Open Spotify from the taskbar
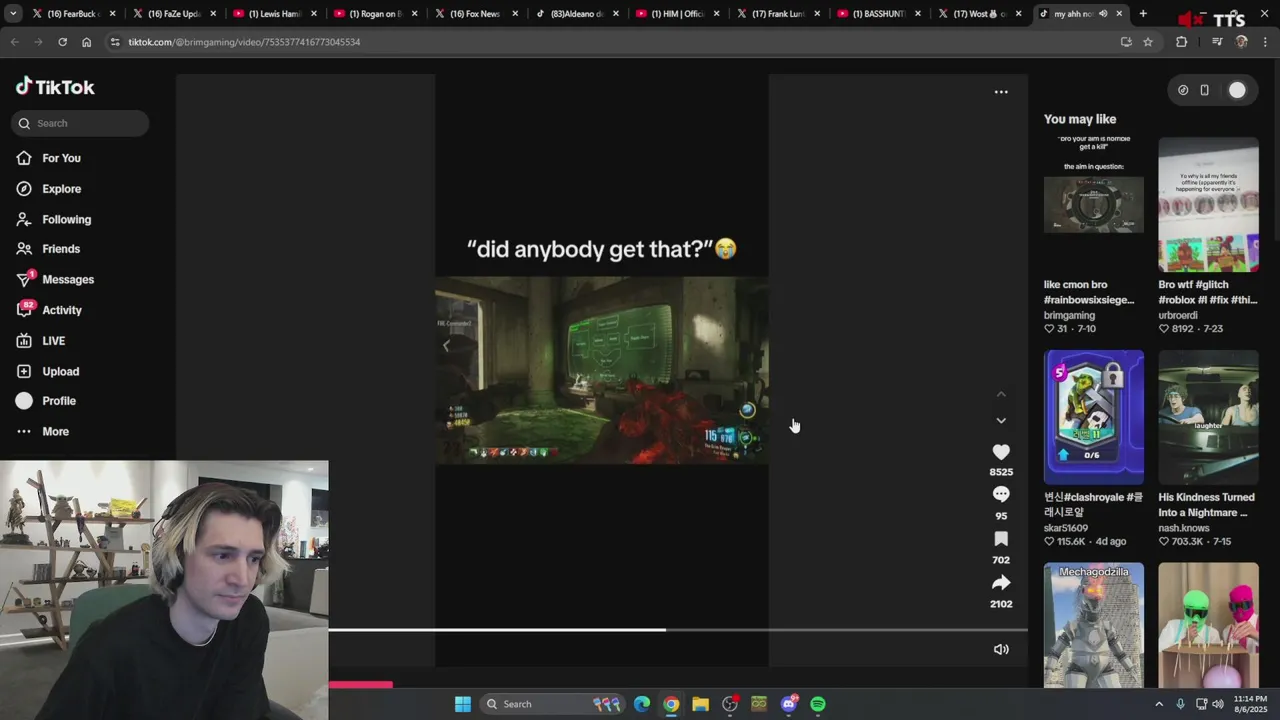This screenshot has width=1280, height=720. [x=818, y=704]
